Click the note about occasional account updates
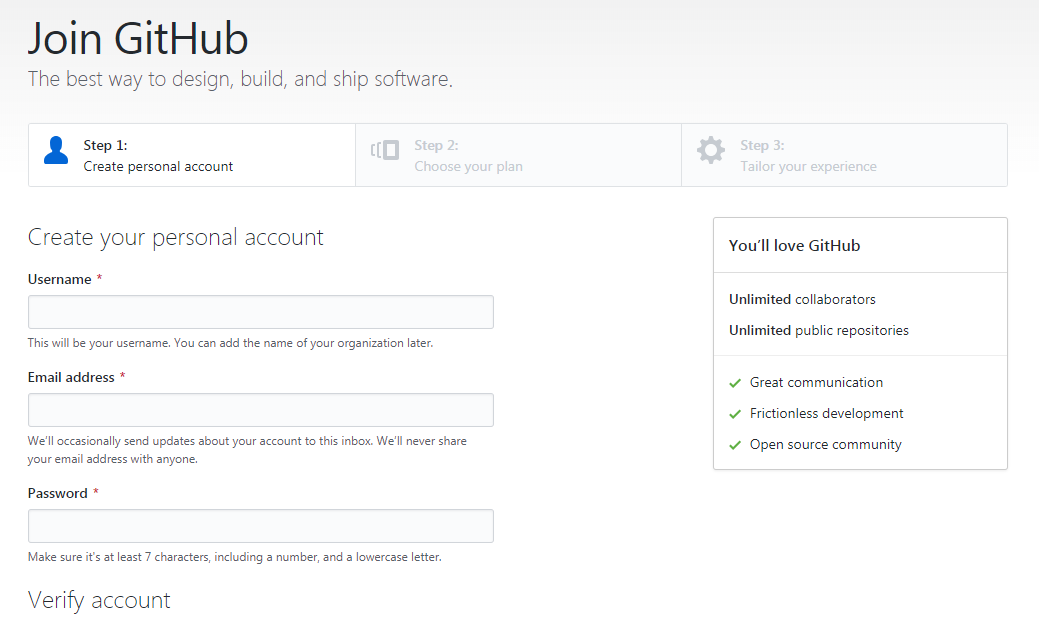This screenshot has width=1039, height=637. coord(247,450)
